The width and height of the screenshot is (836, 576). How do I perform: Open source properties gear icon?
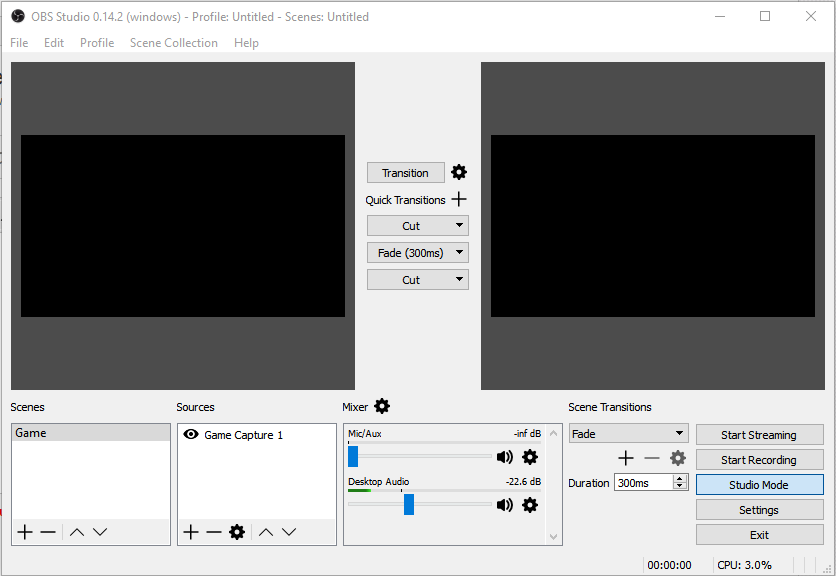coord(237,532)
